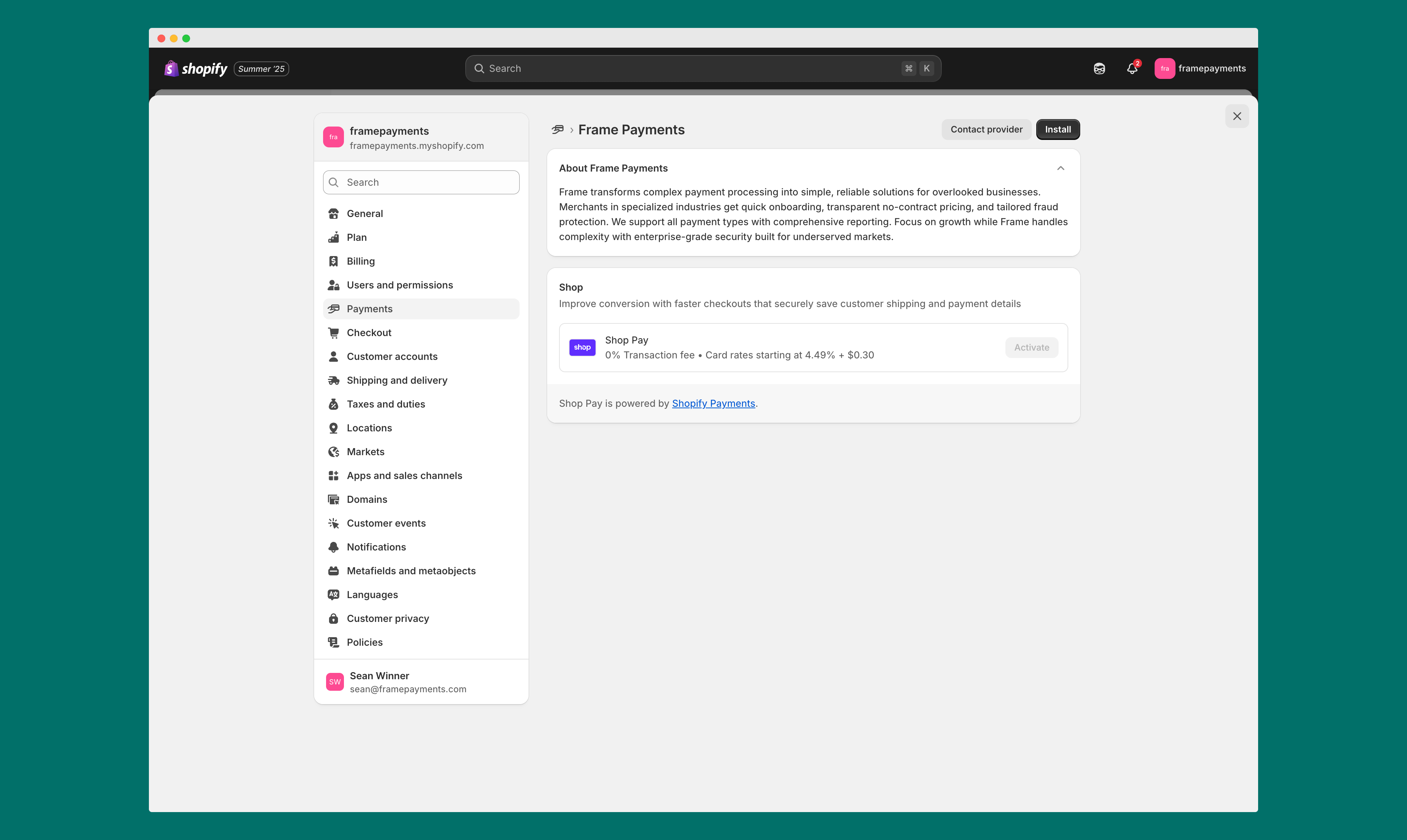Viewport: 1407px width, 840px height.
Task: Open the notifications bell icon
Action: point(1132,68)
